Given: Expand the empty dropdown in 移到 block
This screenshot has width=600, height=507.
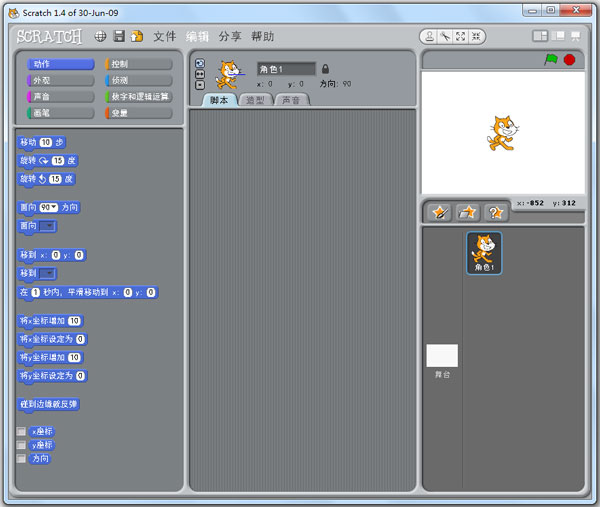Looking at the screenshot, I should point(47,273).
